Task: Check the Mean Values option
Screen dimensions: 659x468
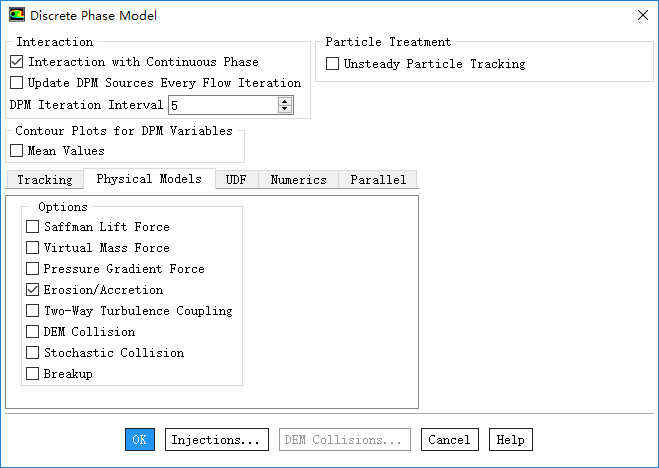Action: (x=16, y=151)
